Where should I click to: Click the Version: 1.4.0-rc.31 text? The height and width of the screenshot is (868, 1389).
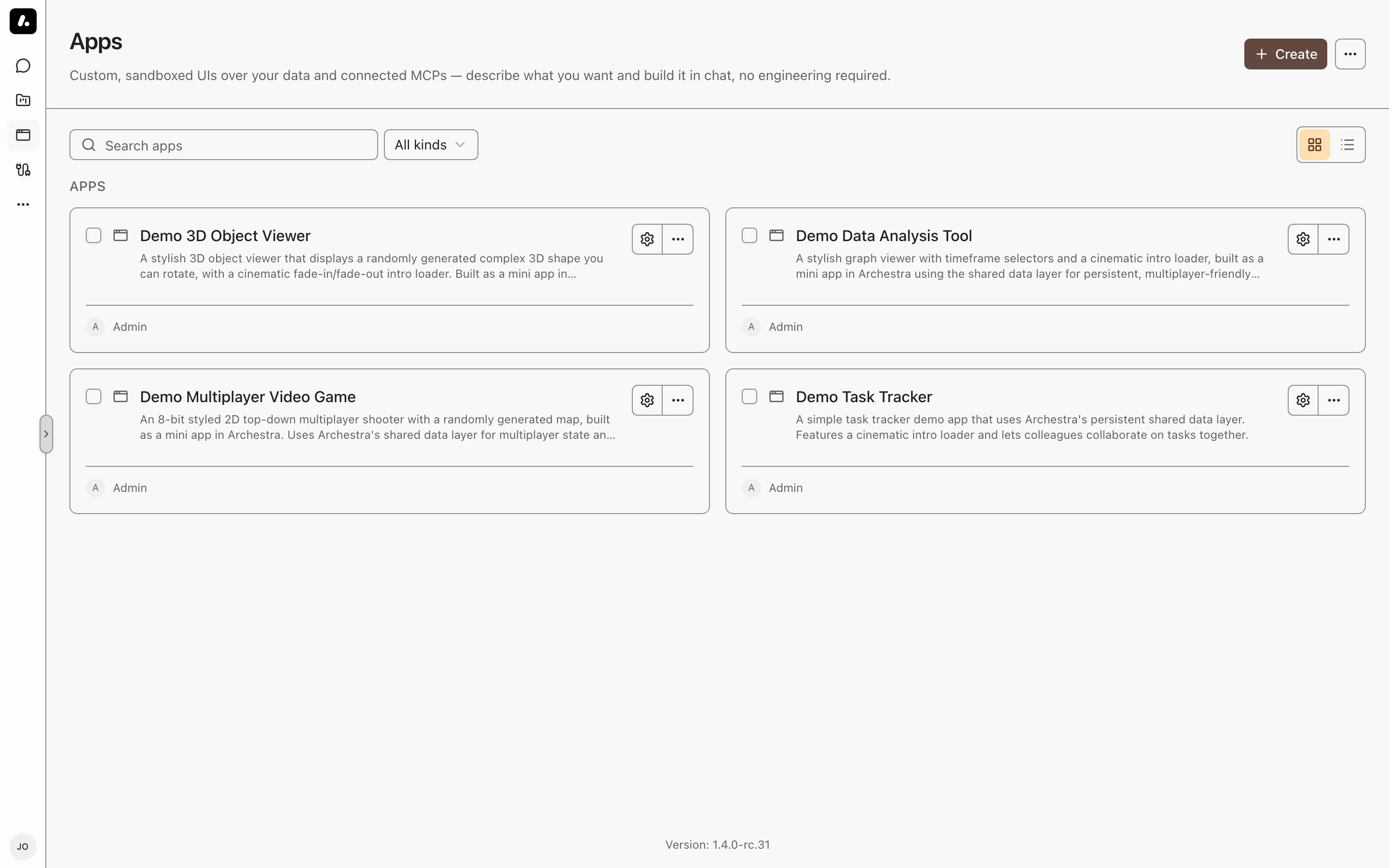[x=718, y=844]
